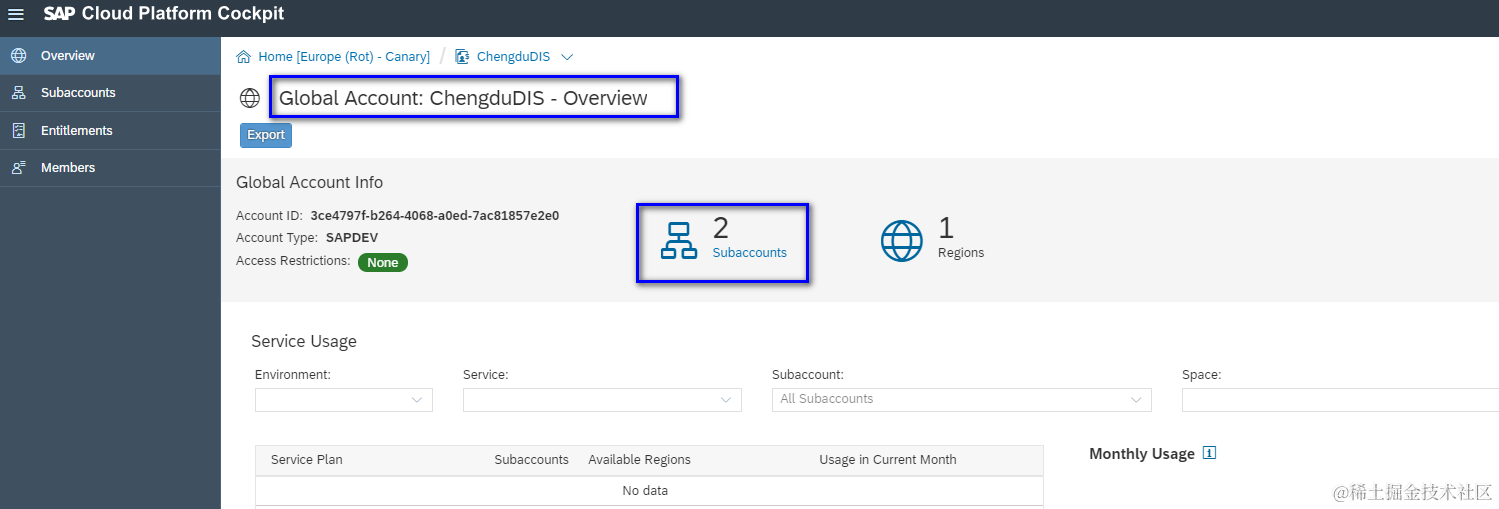Click the No data table row

[x=649, y=491]
